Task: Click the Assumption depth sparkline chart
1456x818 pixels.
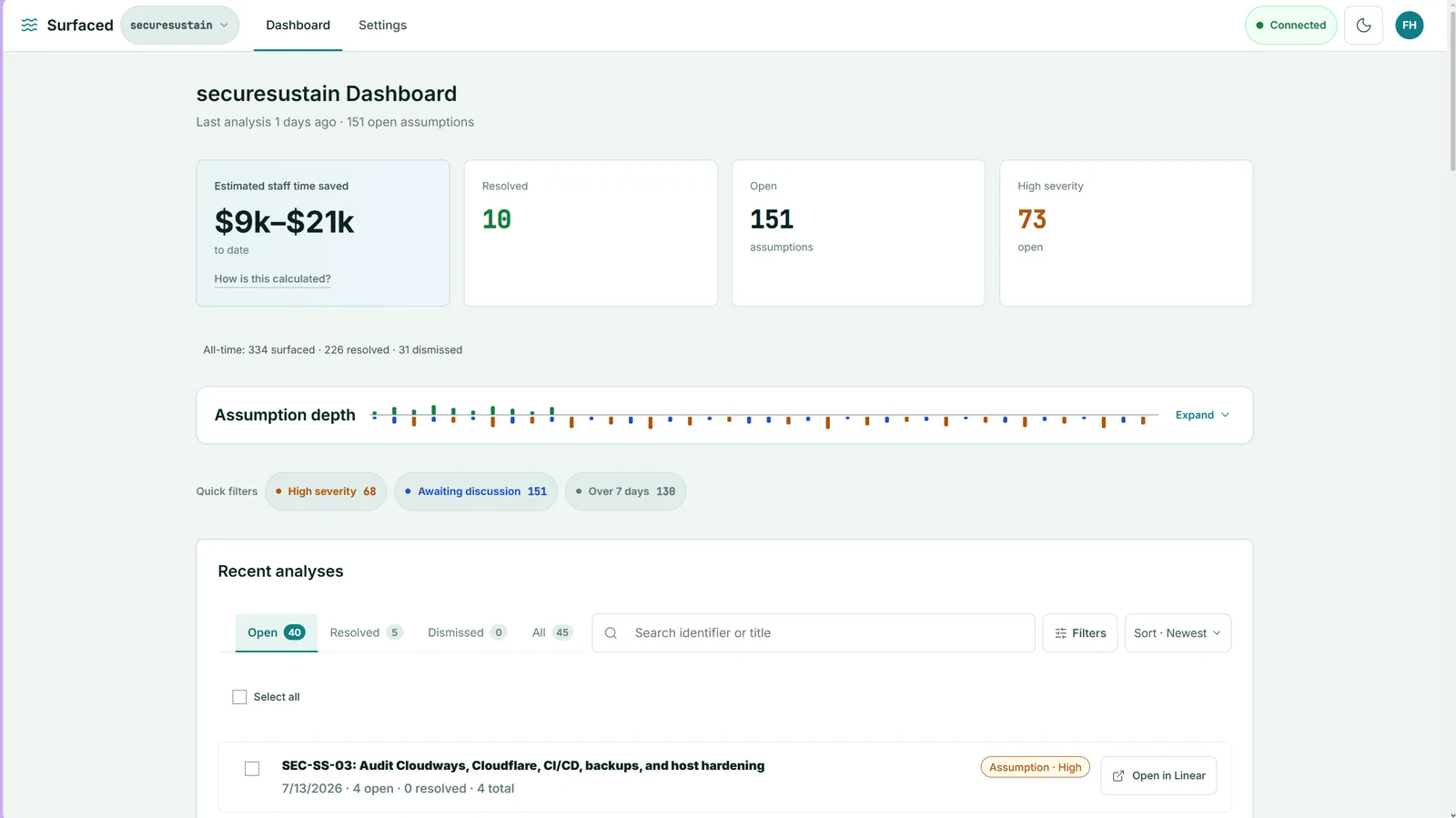Action: (x=764, y=416)
